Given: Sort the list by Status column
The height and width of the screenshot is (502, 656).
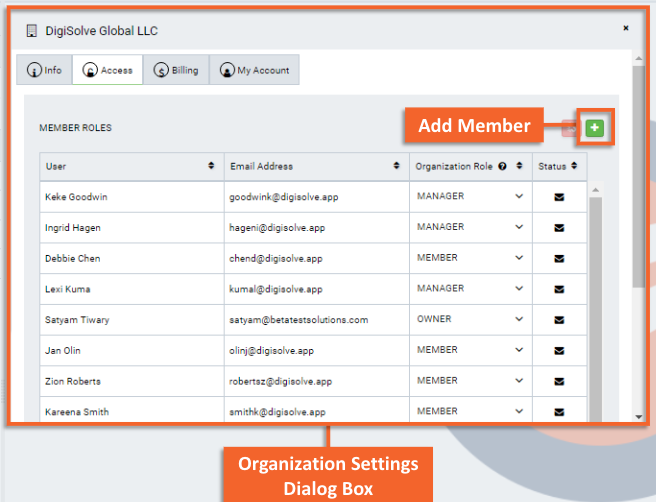Looking at the screenshot, I should coord(575,166).
